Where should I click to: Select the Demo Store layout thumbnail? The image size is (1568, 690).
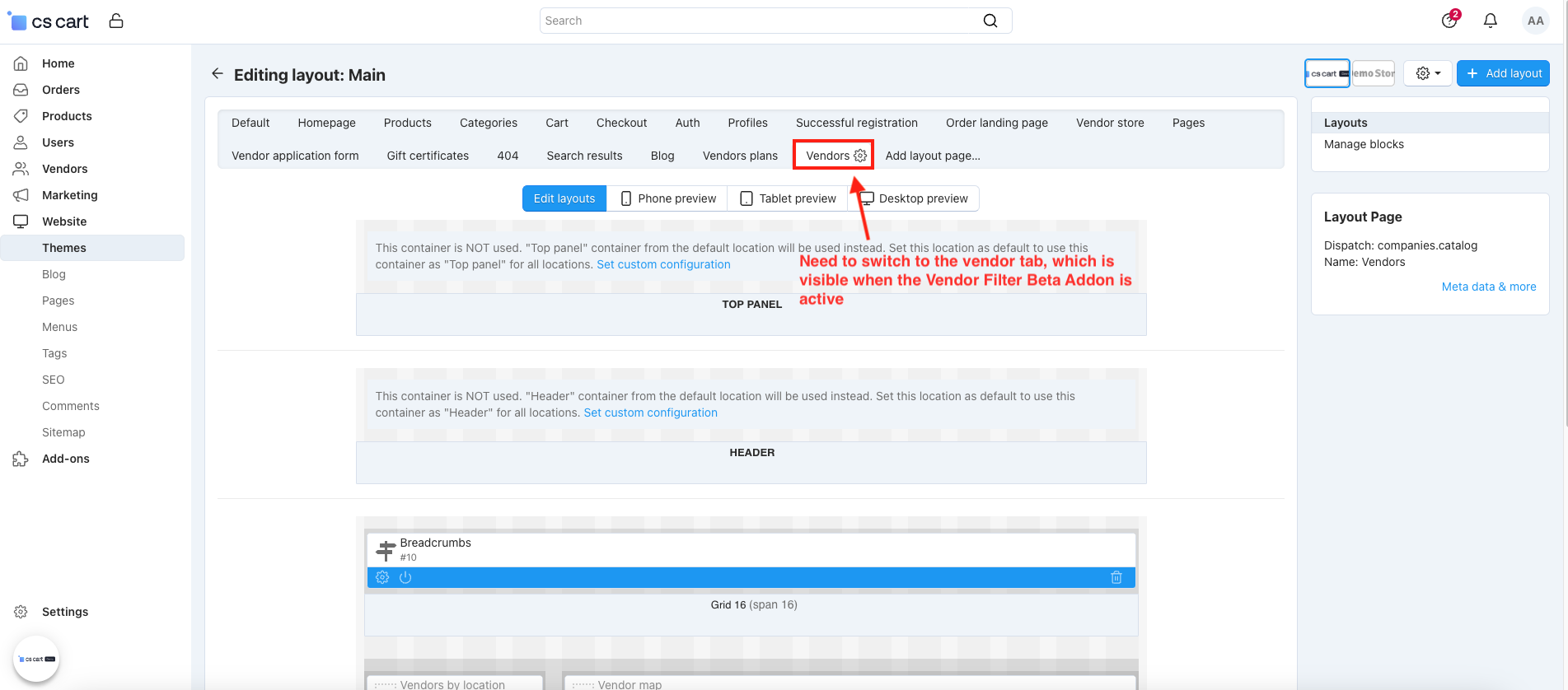click(x=1374, y=73)
